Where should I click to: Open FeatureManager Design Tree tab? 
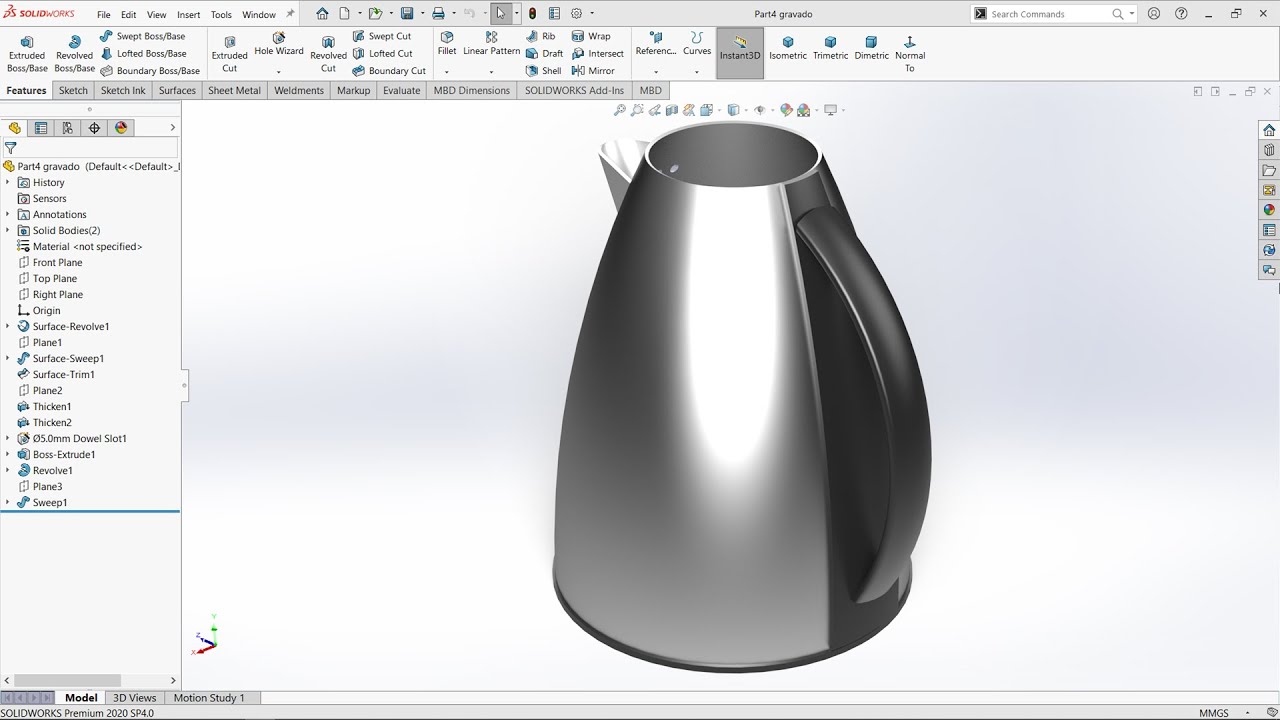tap(14, 128)
